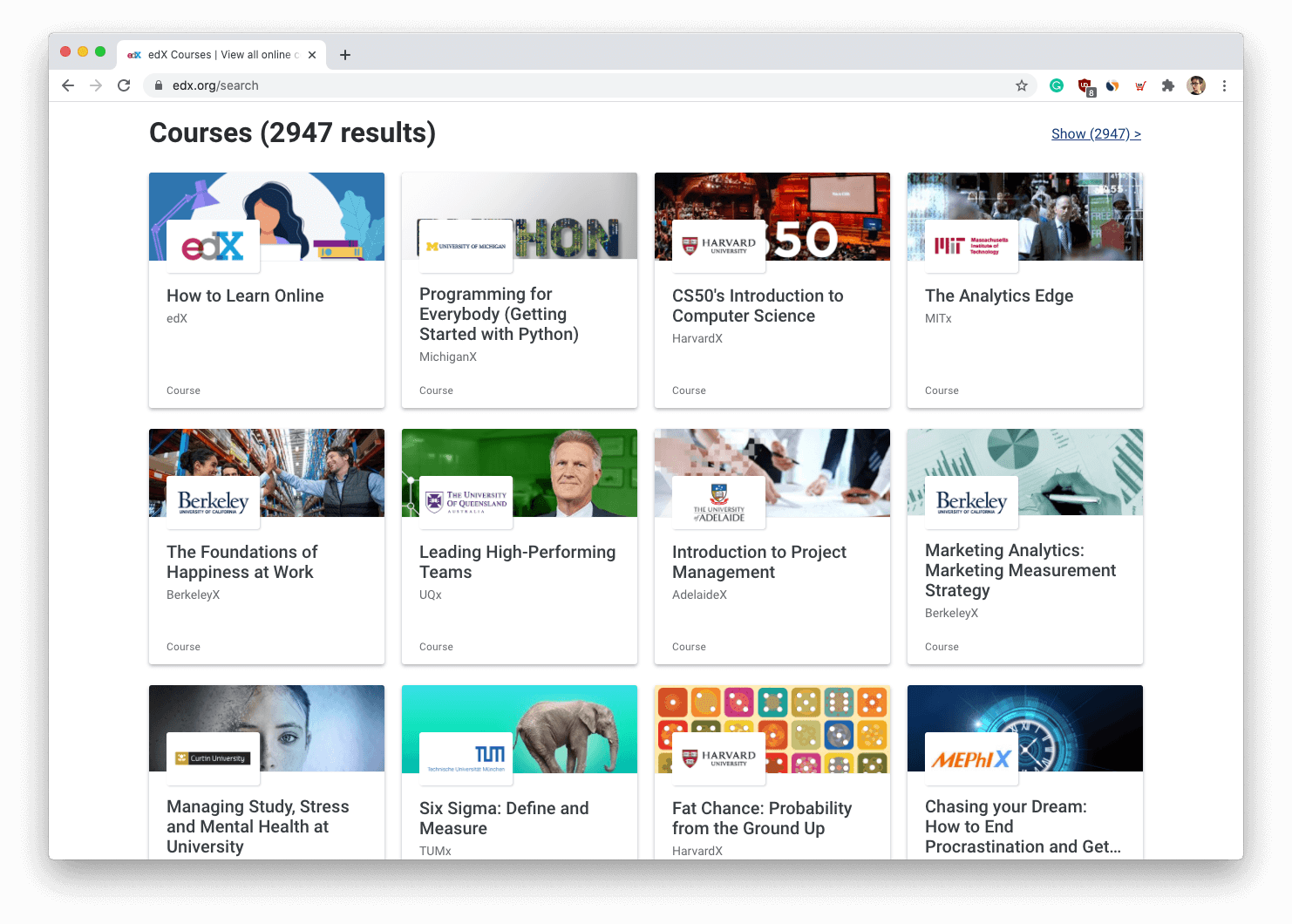Click Harvard logo on Fat Chance card
Image resolution: width=1292 pixels, height=924 pixels.
[x=718, y=758]
